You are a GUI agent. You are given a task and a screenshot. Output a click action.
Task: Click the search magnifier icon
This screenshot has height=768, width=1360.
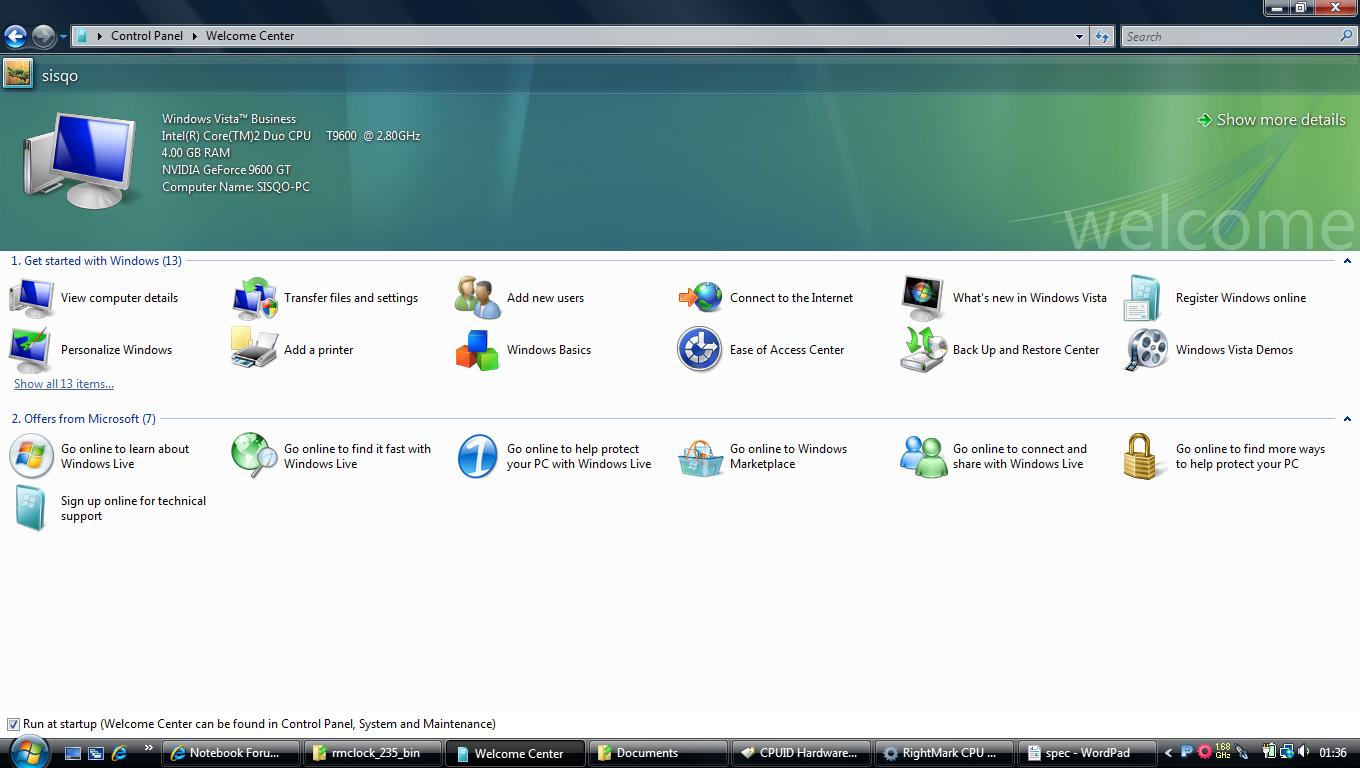coord(1346,36)
